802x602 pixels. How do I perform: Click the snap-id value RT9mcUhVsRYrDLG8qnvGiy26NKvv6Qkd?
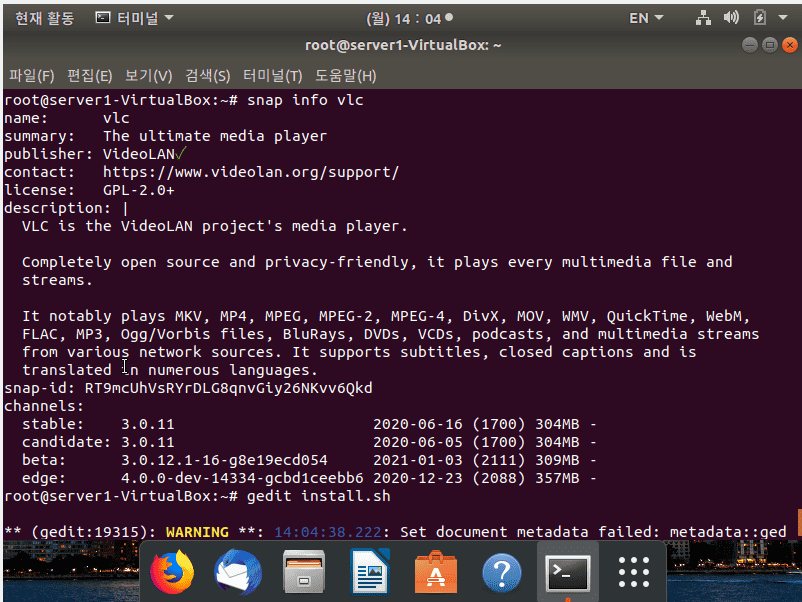pyautogui.click(x=228, y=388)
